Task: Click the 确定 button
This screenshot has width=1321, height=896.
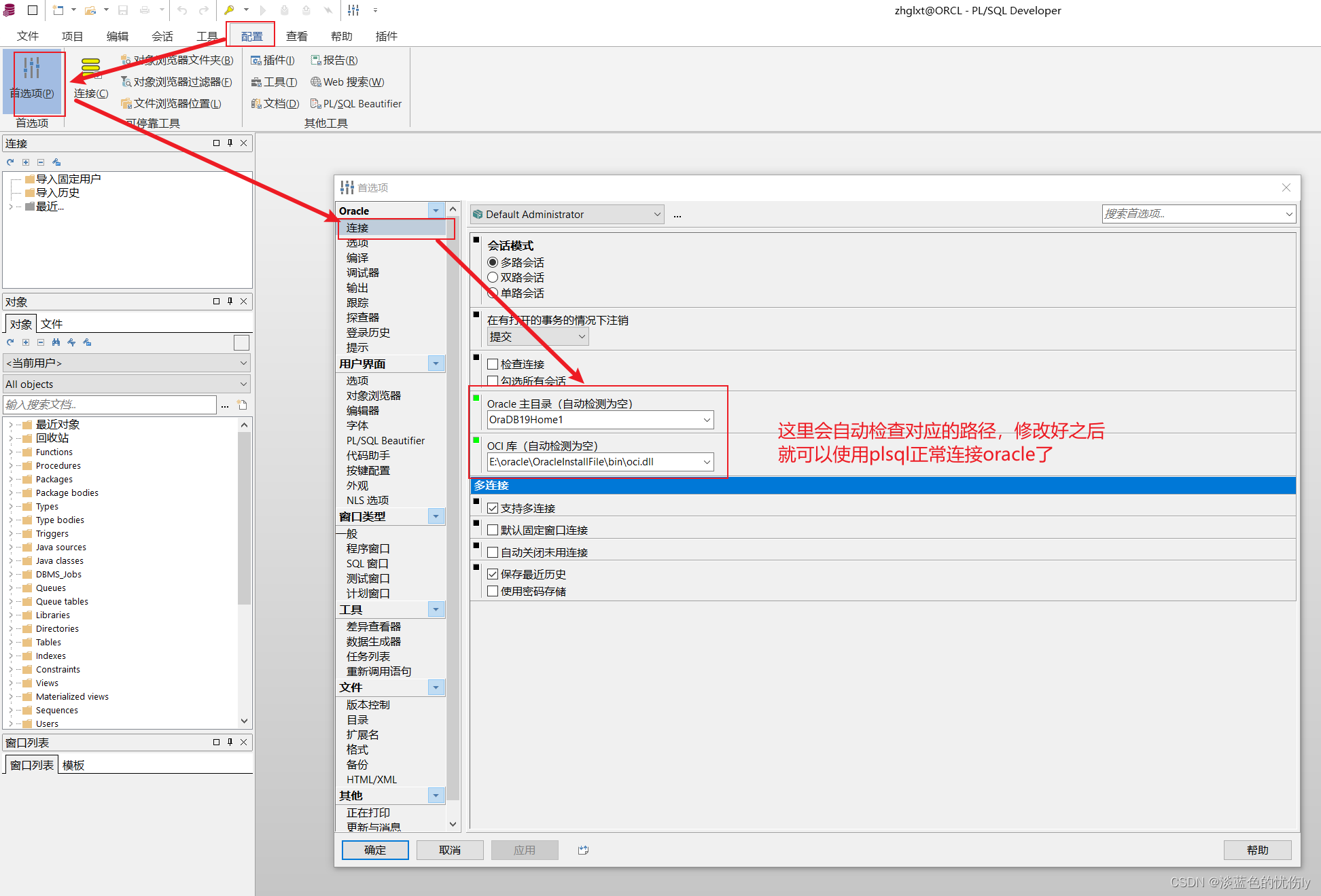Action: (x=375, y=850)
